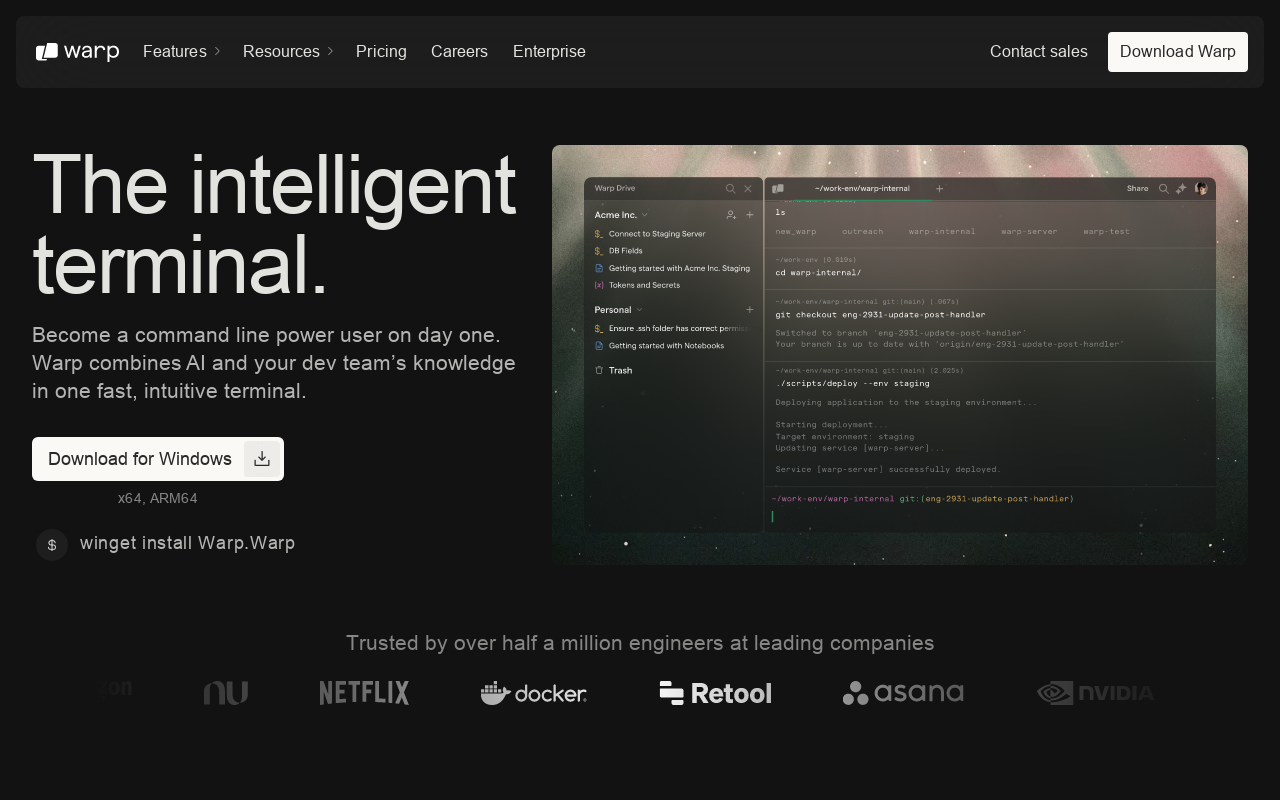Screen dimensions: 1280x800
Task: Click The intelligent terminal. heading
Action: (x=274, y=225)
